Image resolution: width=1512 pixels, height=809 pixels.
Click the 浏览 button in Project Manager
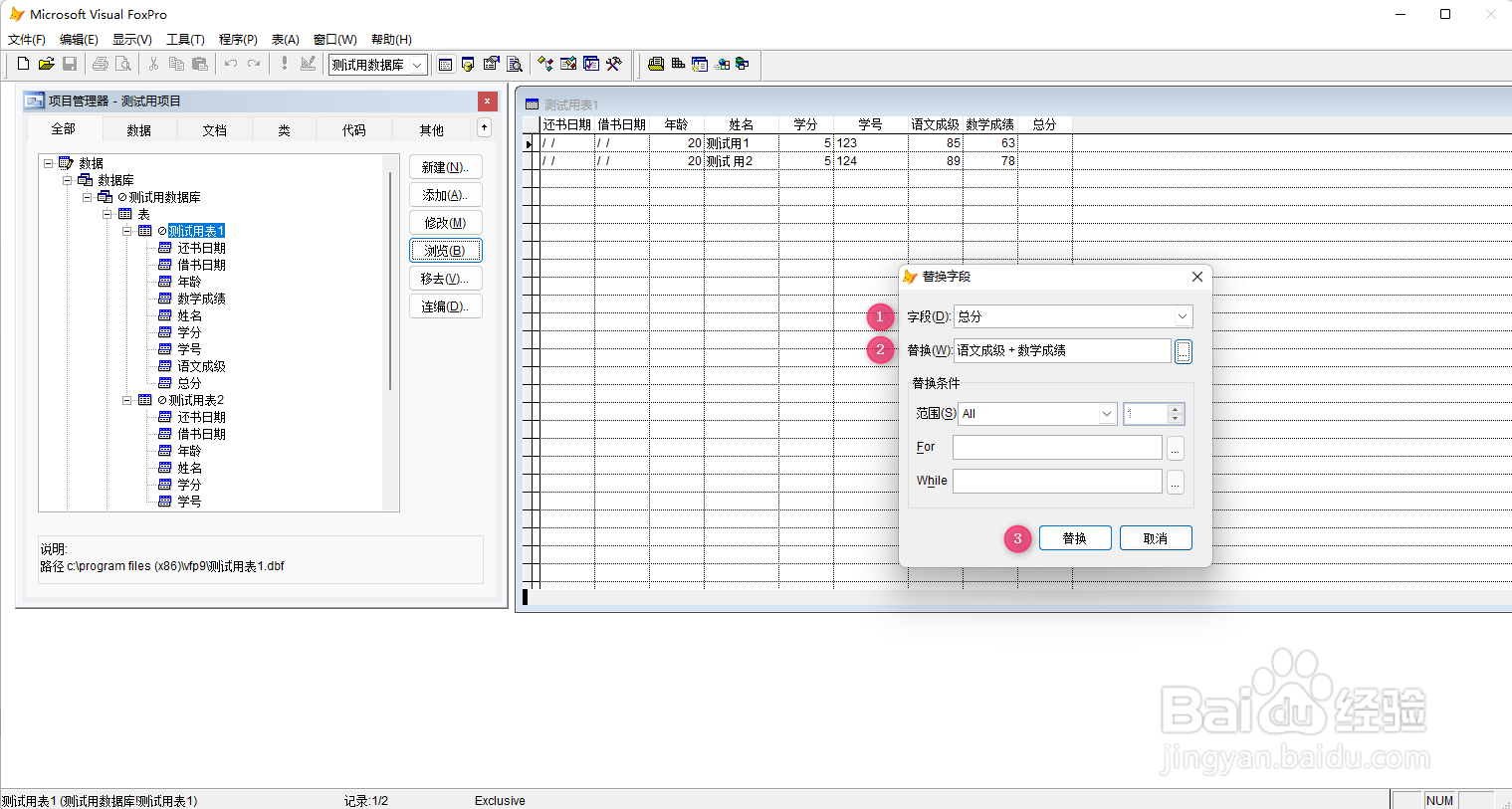(x=445, y=250)
